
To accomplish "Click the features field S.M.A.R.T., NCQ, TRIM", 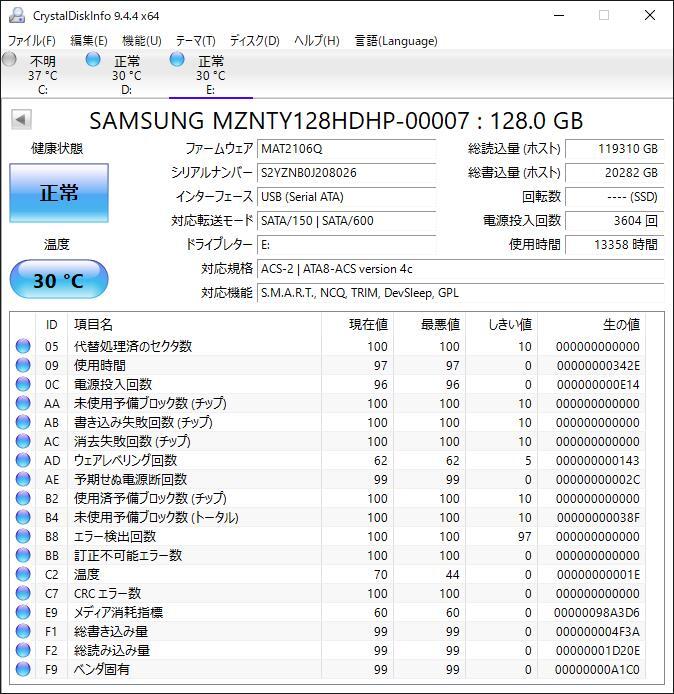I will click(x=461, y=293).
